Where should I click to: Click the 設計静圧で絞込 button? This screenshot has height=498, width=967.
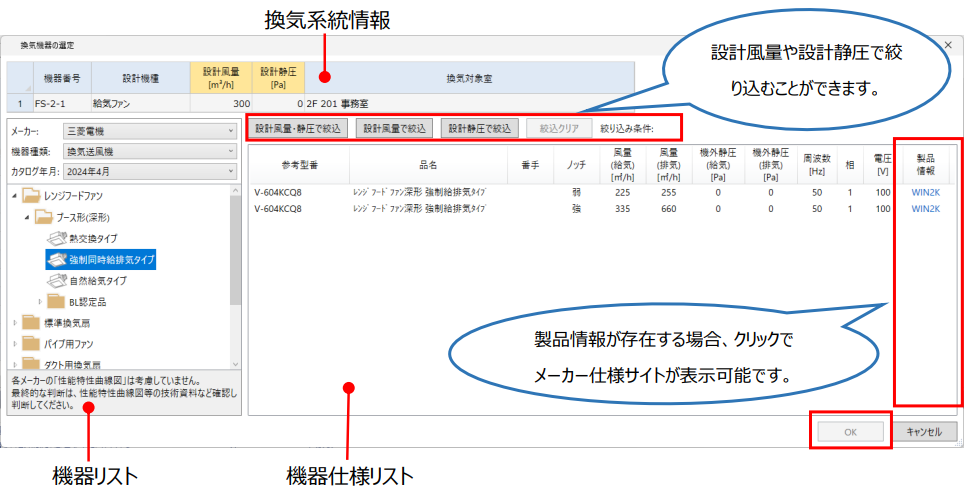pos(480,128)
